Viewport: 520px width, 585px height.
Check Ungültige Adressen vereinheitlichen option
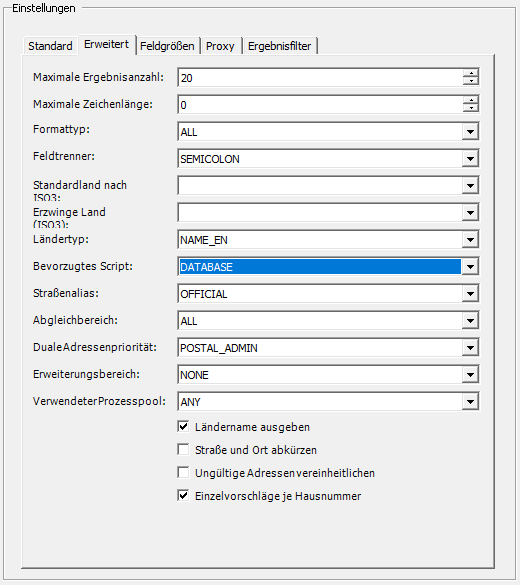(183, 473)
